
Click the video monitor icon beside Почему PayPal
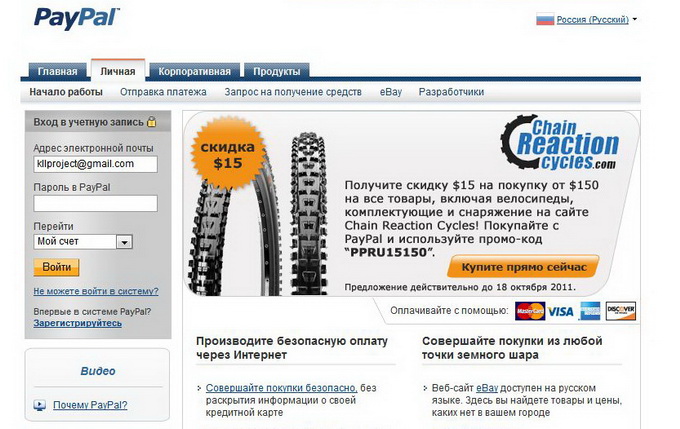39,406
